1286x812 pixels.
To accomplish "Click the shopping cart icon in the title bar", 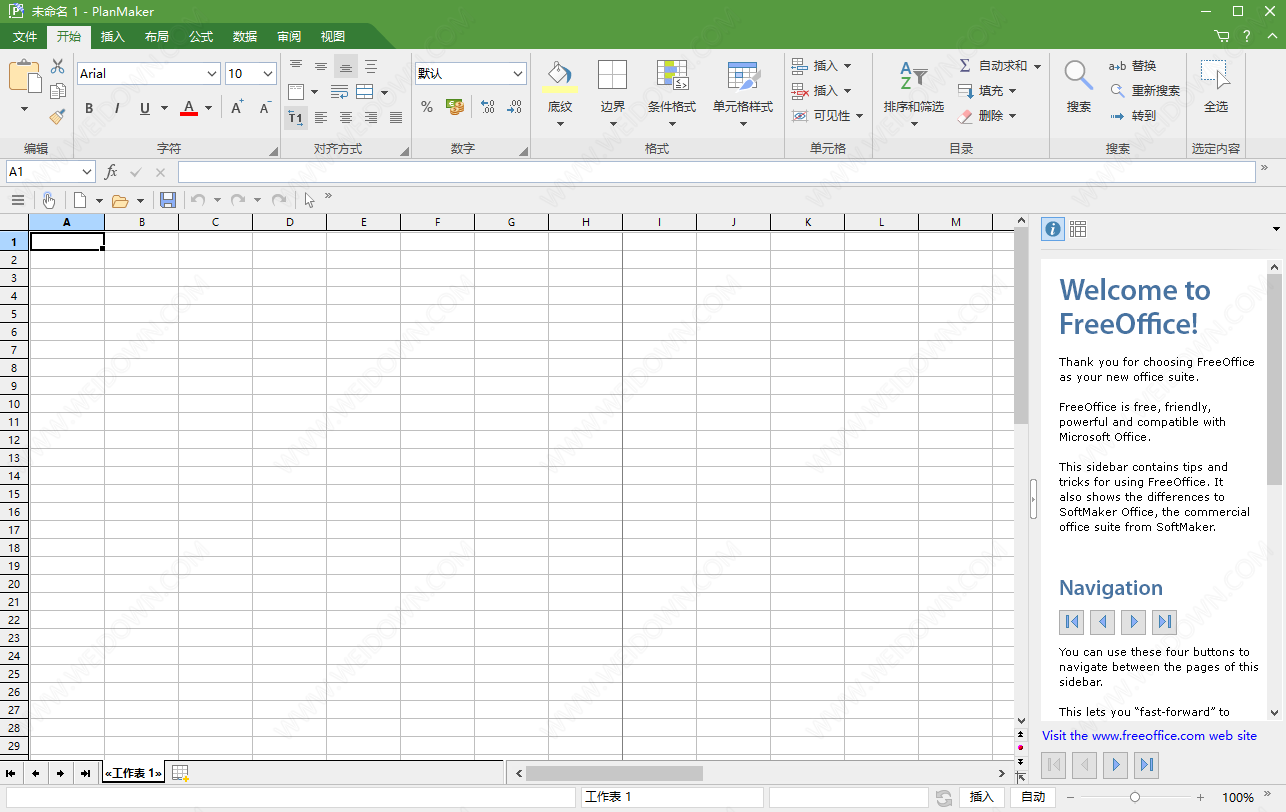I will [x=1222, y=36].
